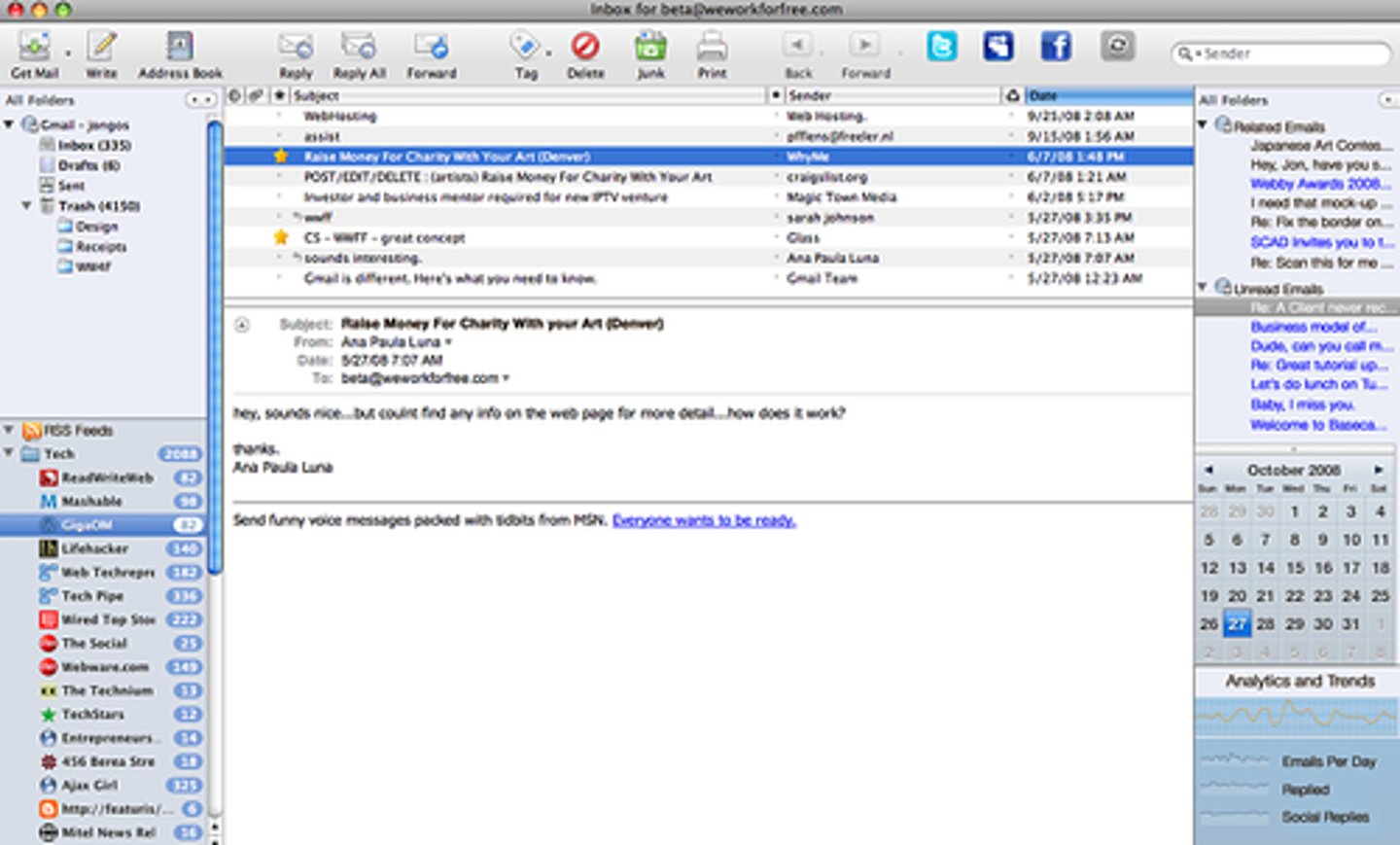Sort by the star column header
Image resolution: width=1400 pixels, height=845 pixels.
[280, 95]
